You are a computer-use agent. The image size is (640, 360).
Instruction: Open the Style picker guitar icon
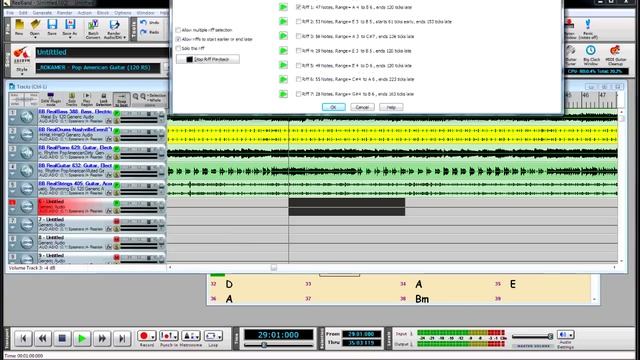[x=21, y=53]
